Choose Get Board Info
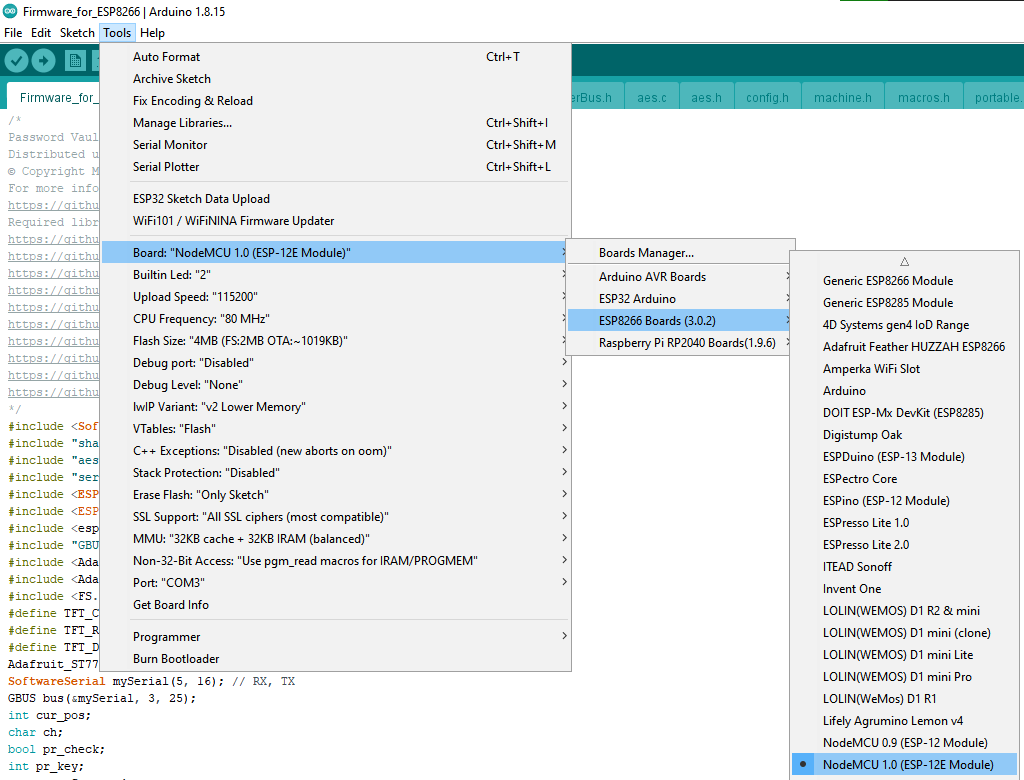This screenshot has width=1024, height=780. (x=336, y=605)
